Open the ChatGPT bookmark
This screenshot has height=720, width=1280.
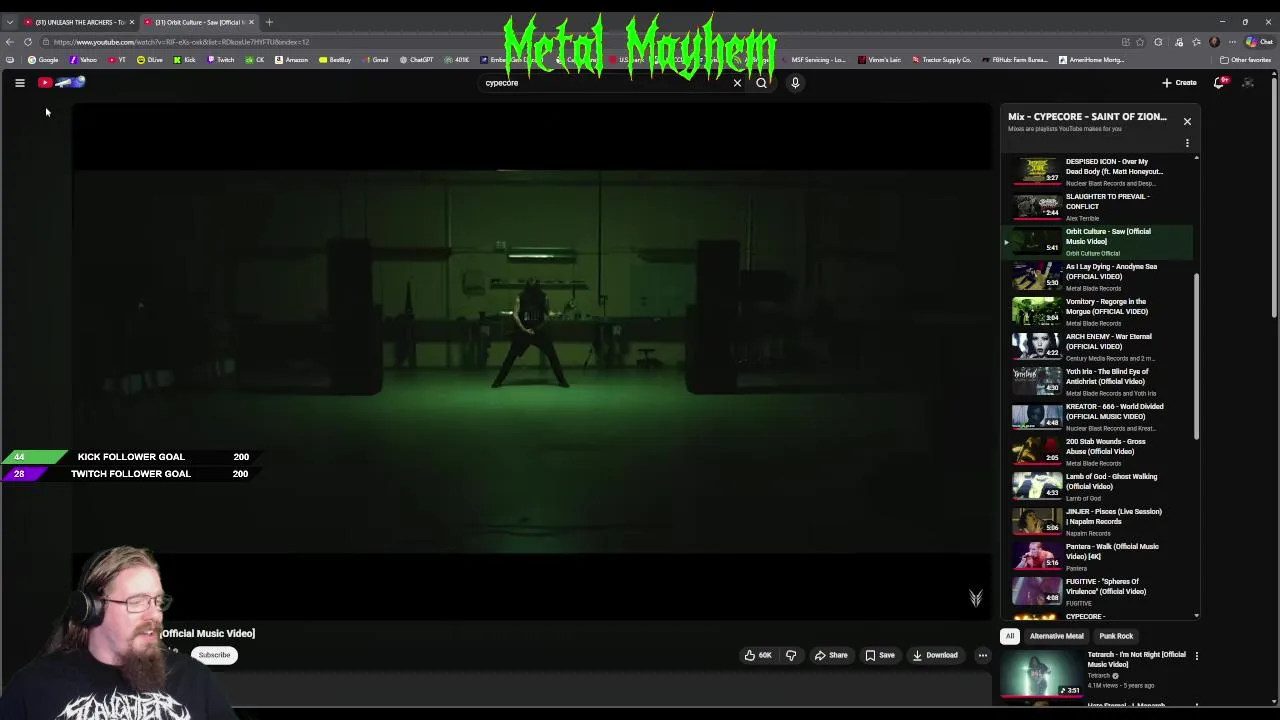click(416, 60)
